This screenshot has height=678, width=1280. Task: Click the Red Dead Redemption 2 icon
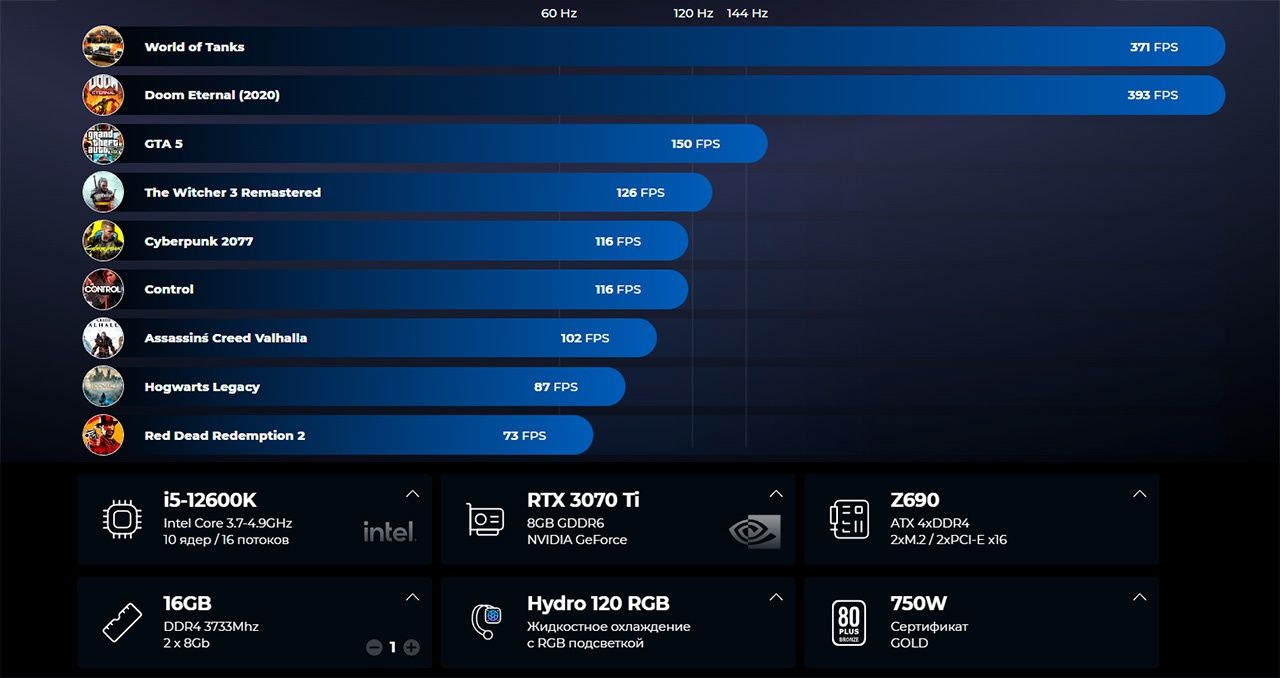[103, 435]
